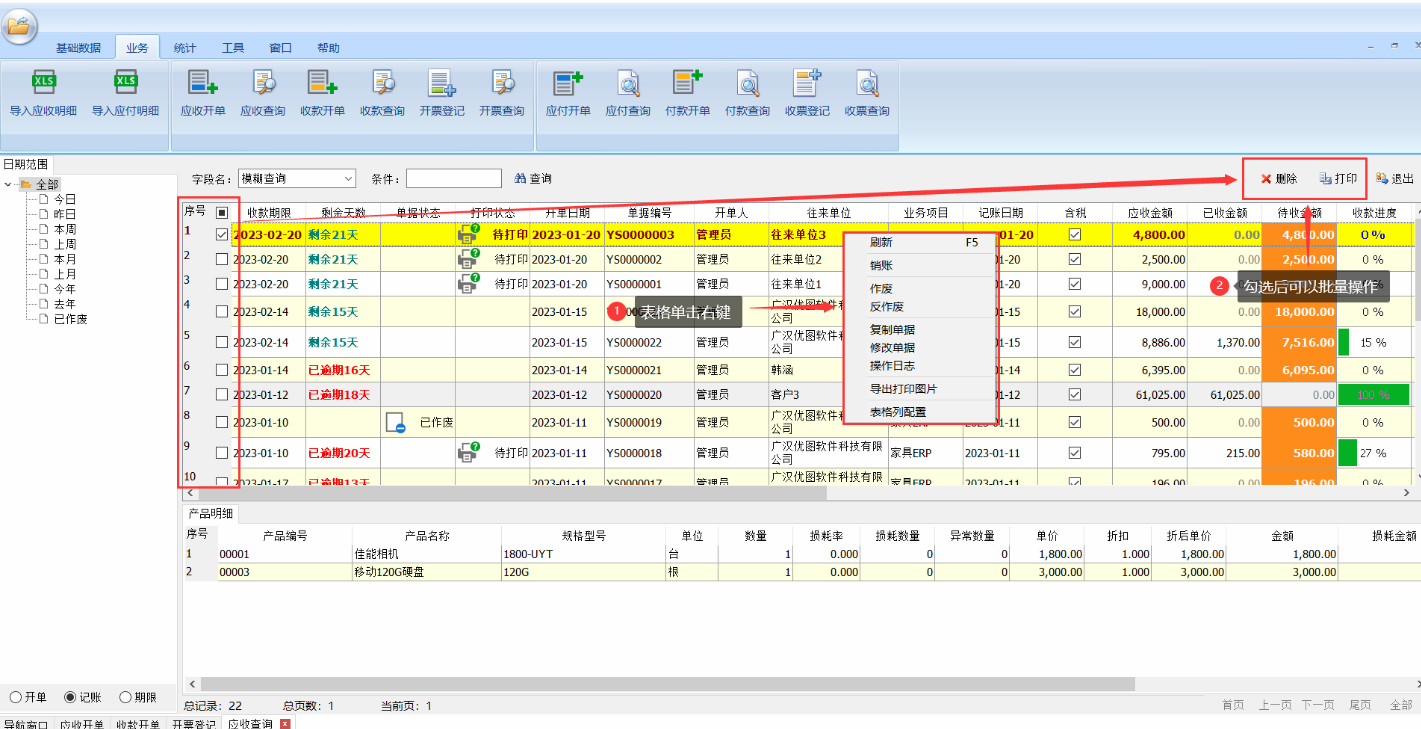Select 已作废 in date range tree
1421x729 pixels.
(70, 319)
